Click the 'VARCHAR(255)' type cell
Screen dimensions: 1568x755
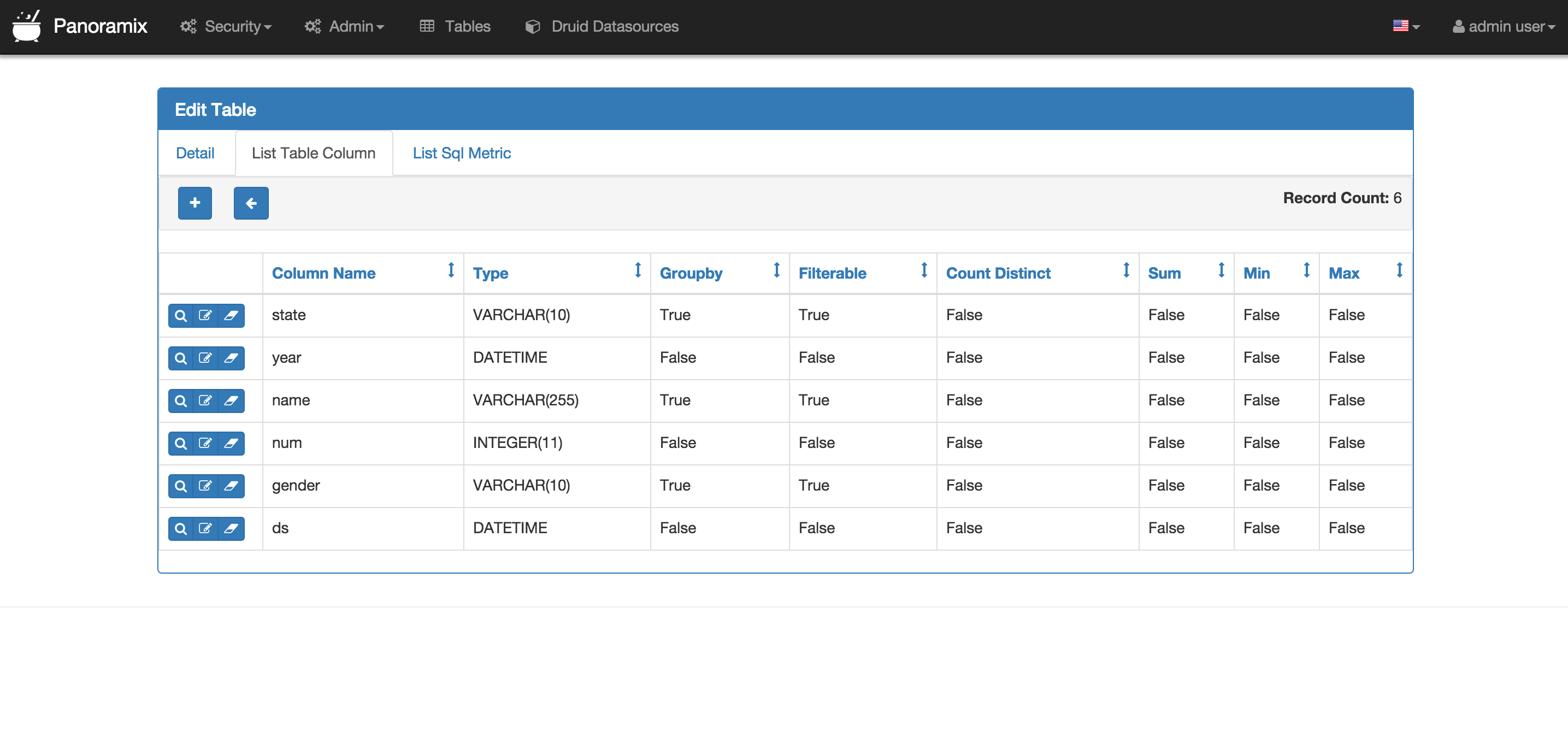557,400
